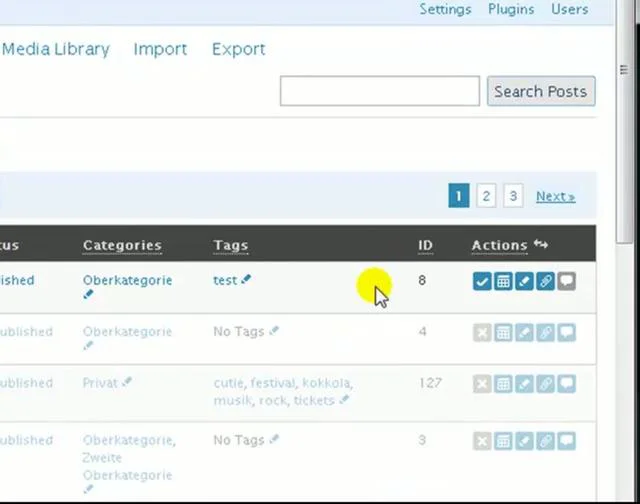This screenshot has height=504, width=640.
Task: Click the vertical scrollbar thumb
Action: 624,122
